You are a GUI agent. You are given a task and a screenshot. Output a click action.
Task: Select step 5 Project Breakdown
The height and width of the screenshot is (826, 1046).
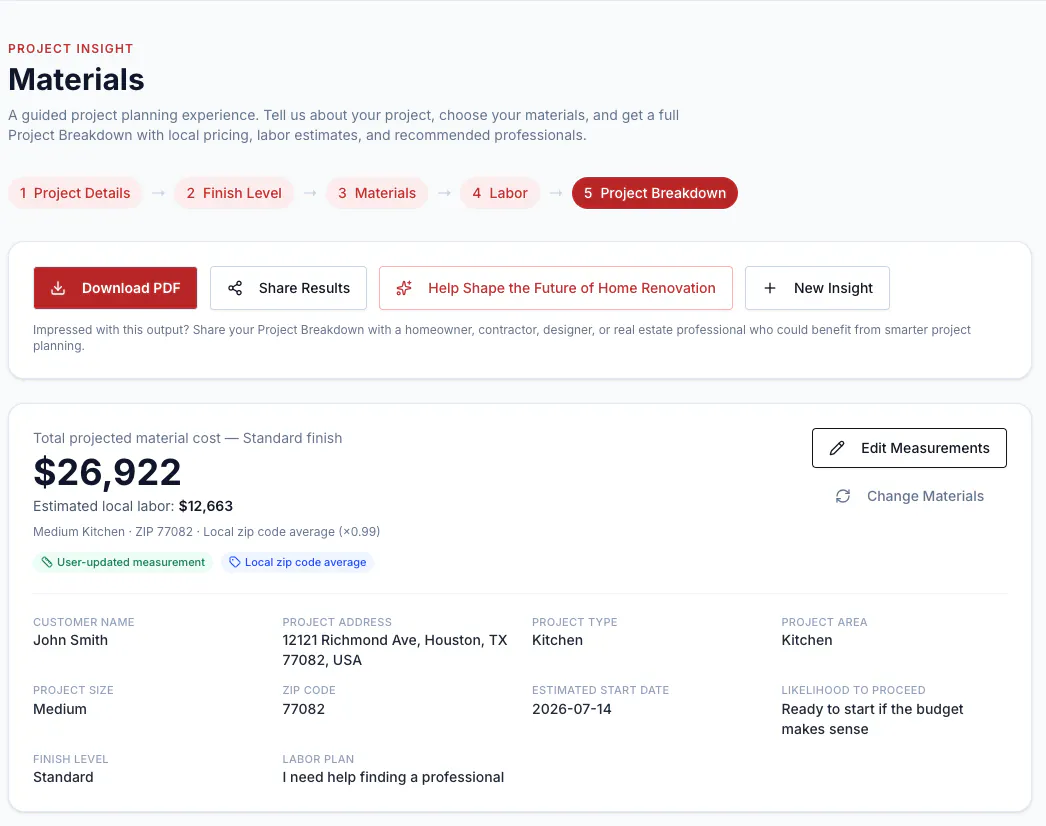654,193
